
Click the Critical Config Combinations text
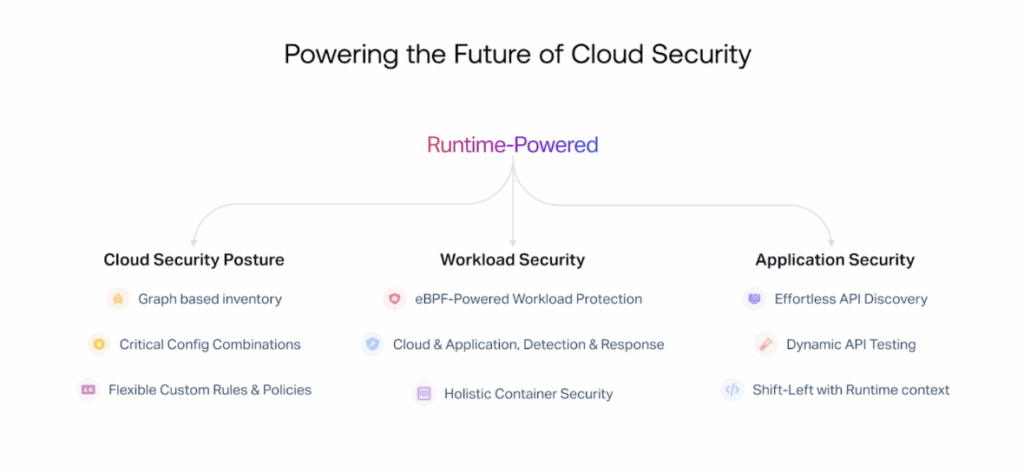(210, 344)
